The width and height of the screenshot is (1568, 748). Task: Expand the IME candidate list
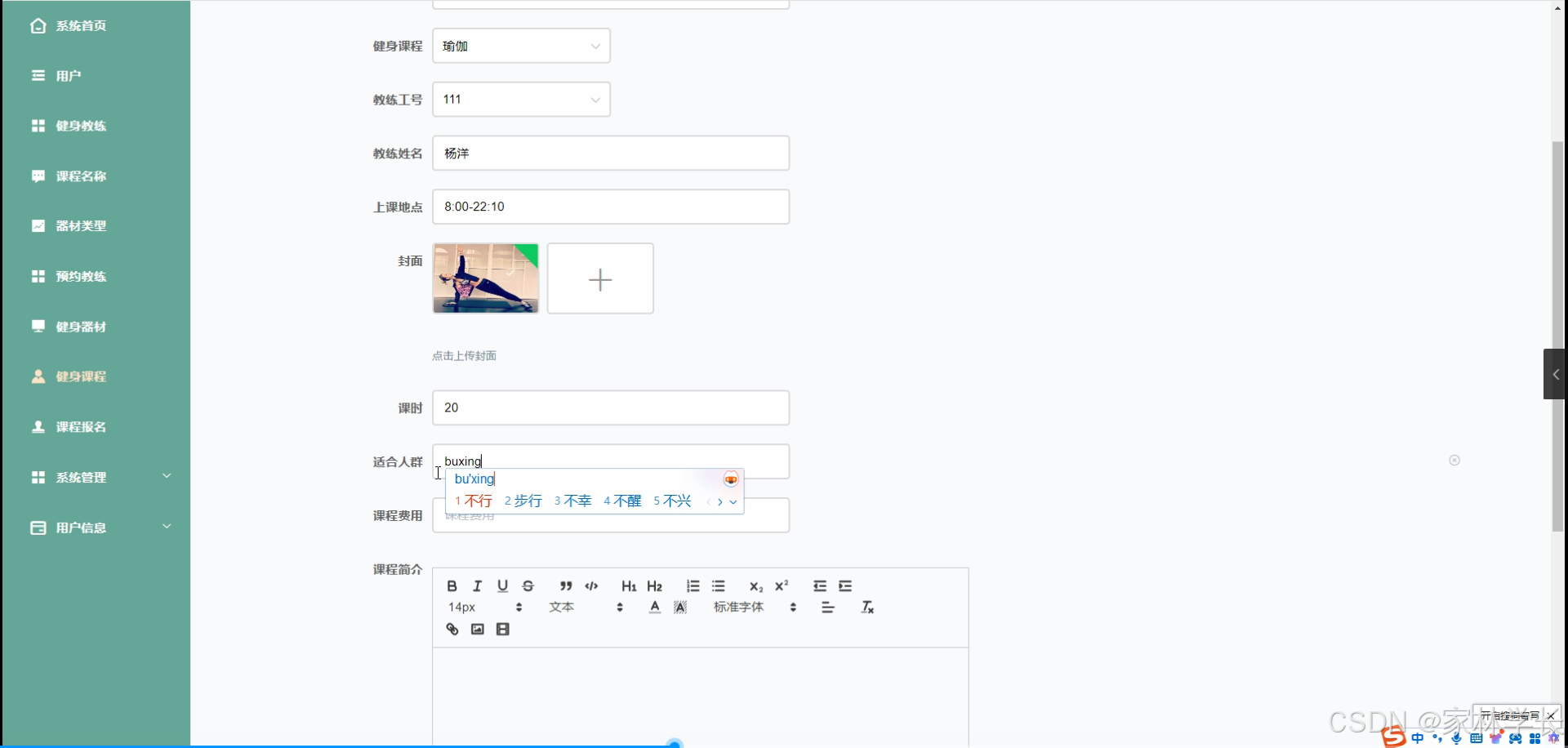[733, 502]
